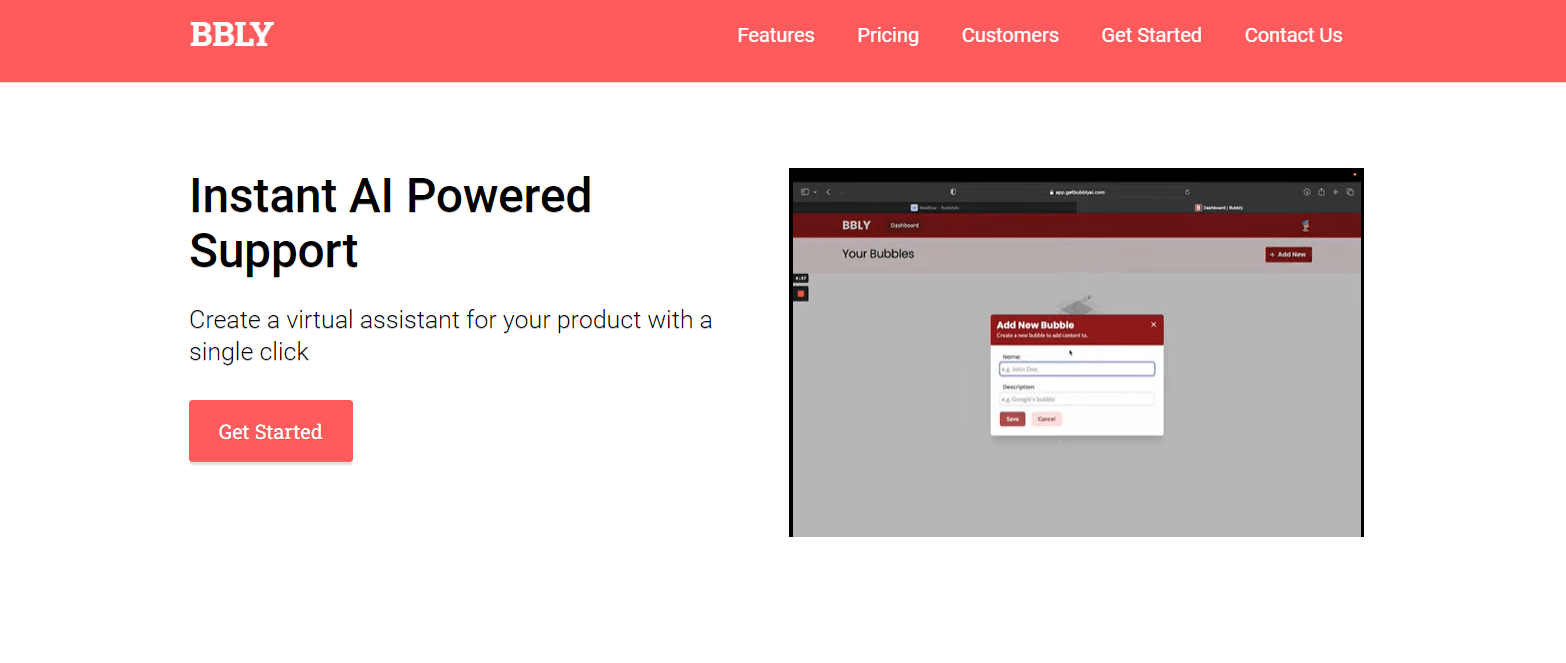Open the sidebar dropdown chevron in the demo video browser
This screenshot has width=1566, height=663.
[x=815, y=192]
